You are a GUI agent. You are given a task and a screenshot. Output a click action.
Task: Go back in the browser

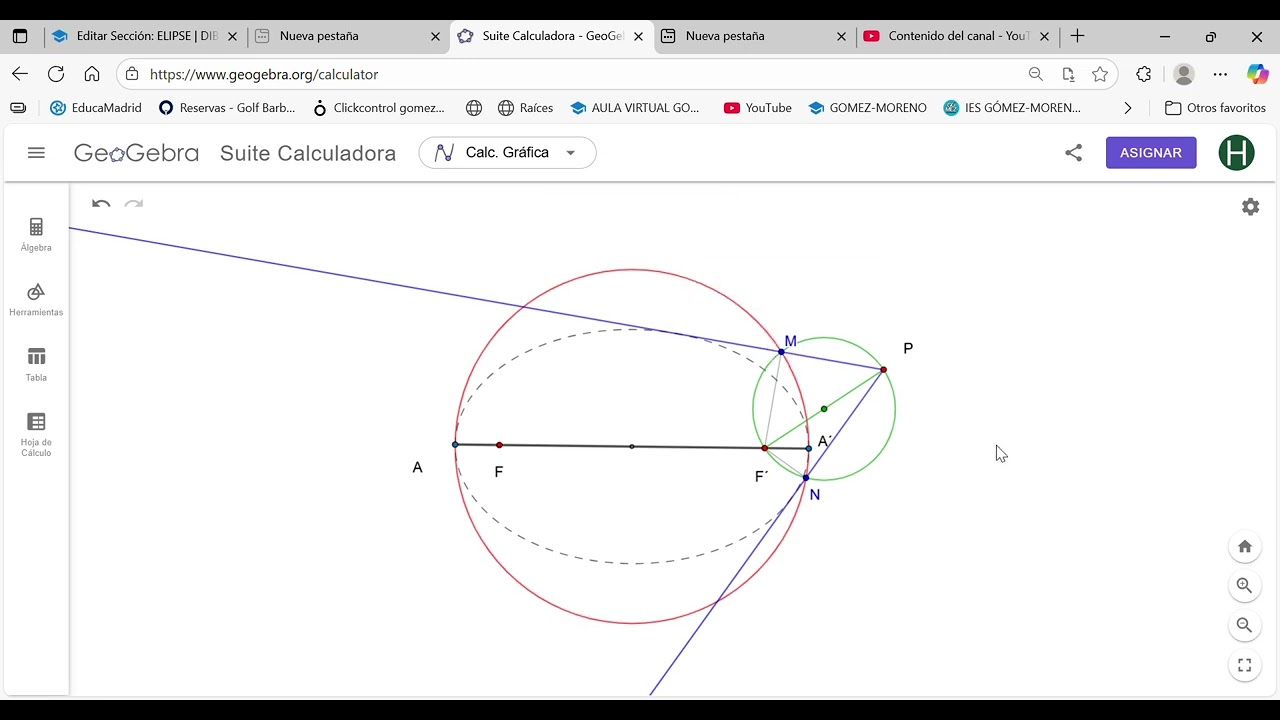(20, 74)
